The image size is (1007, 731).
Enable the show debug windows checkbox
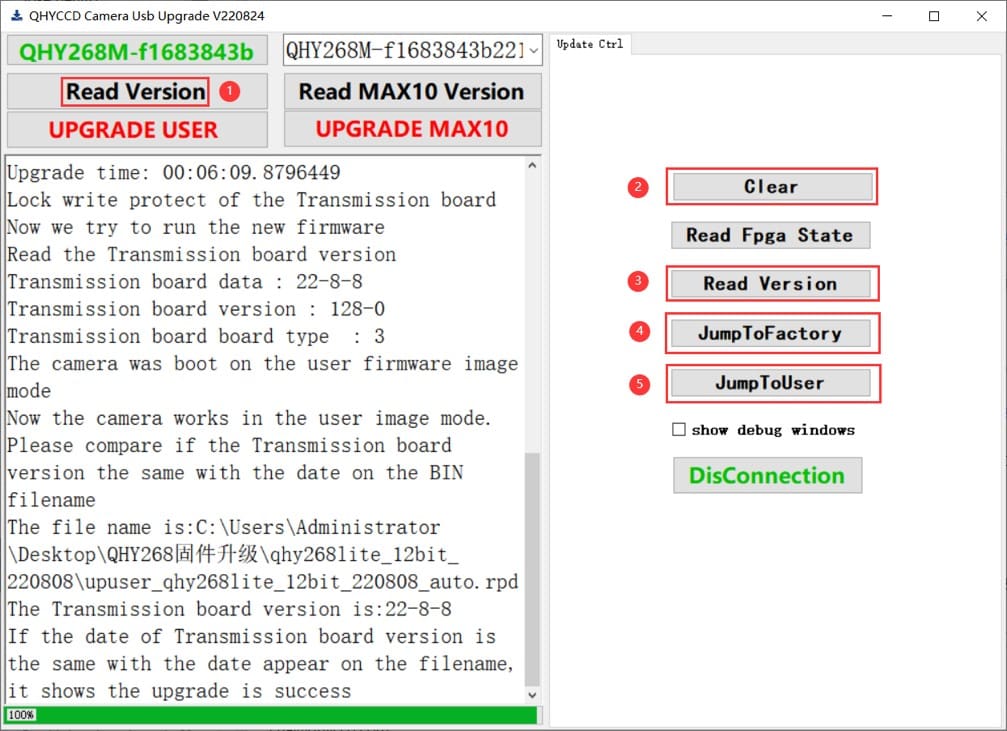(679, 429)
